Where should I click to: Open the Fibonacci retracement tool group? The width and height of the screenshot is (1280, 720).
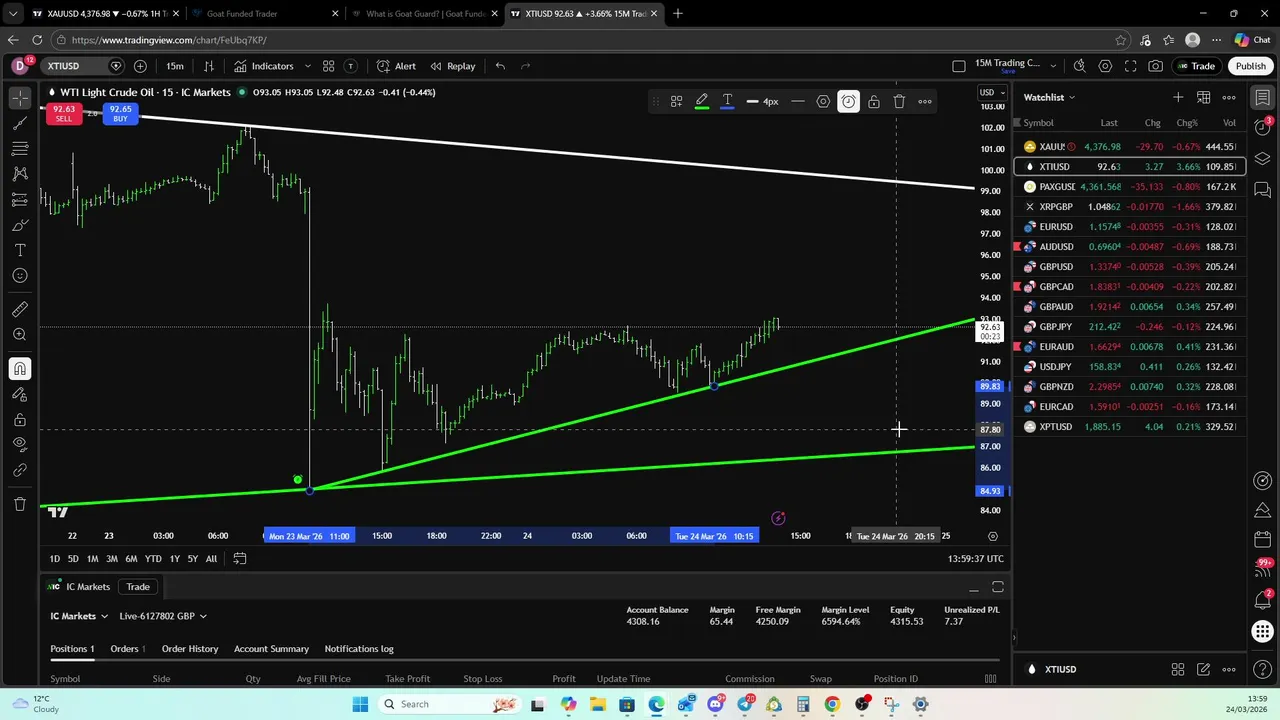tap(20, 148)
